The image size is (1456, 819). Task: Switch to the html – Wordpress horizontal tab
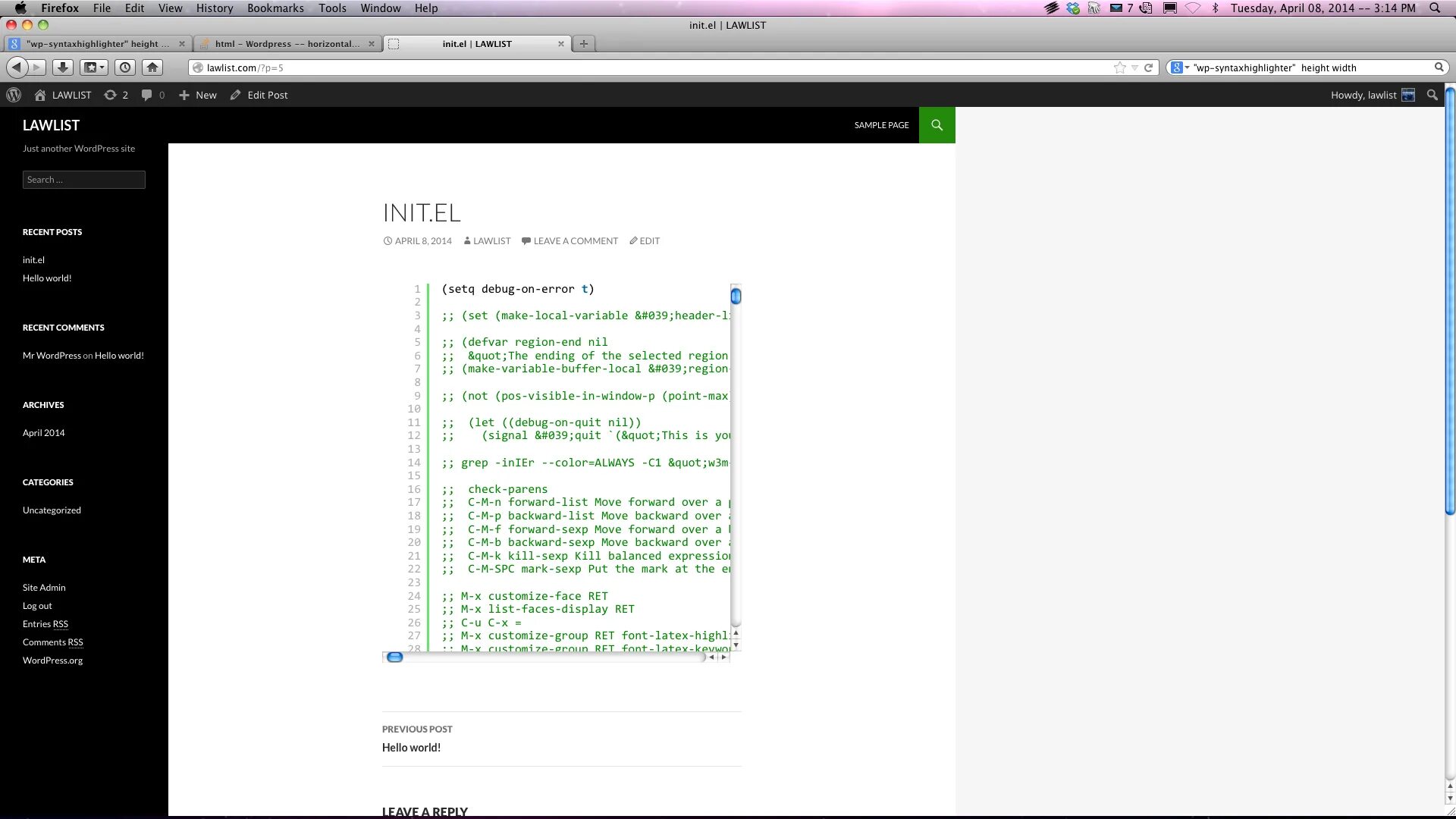point(287,44)
